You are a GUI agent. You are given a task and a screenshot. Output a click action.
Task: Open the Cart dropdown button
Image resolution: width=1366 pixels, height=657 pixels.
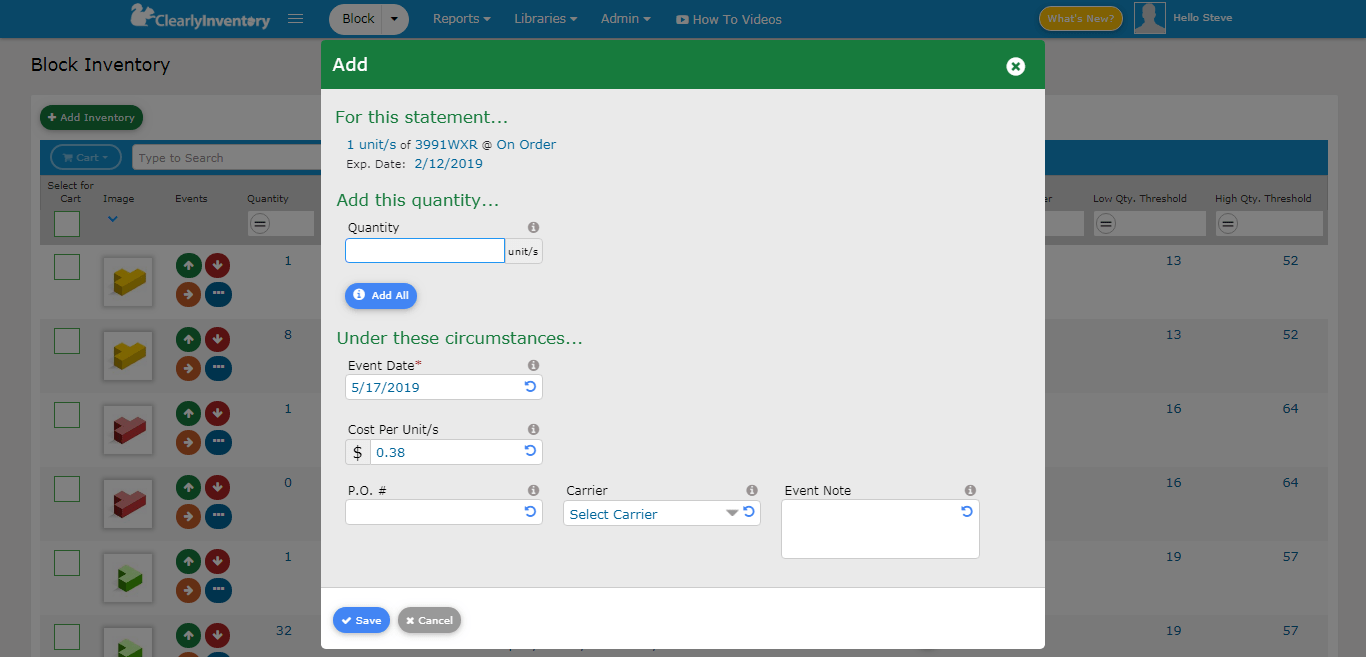click(85, 158)
